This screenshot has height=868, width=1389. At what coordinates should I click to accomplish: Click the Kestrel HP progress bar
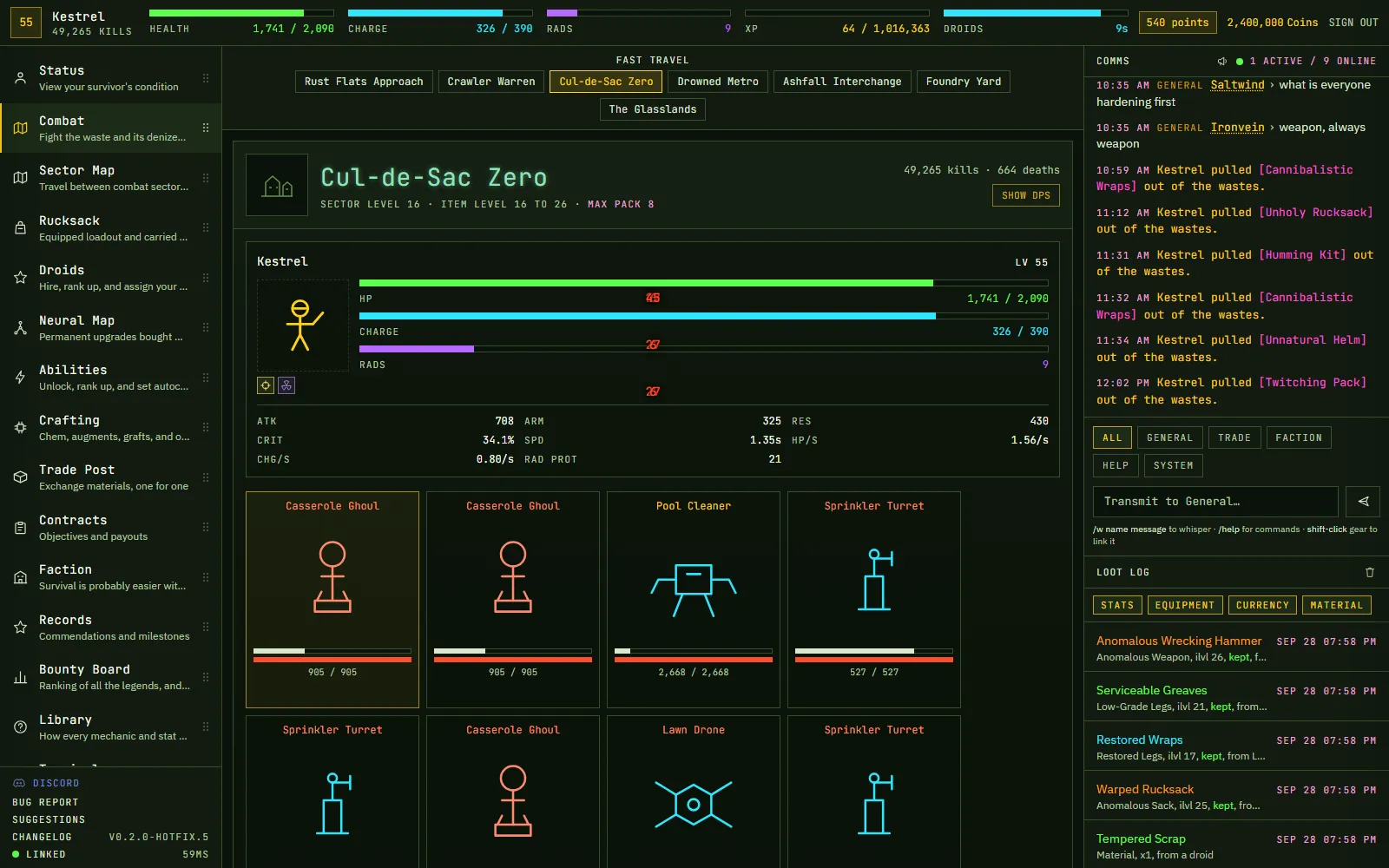[703, 283]
